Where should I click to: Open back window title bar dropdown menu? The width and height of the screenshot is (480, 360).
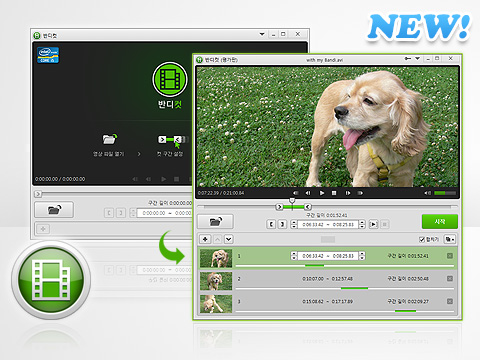(x=262, y=34)
